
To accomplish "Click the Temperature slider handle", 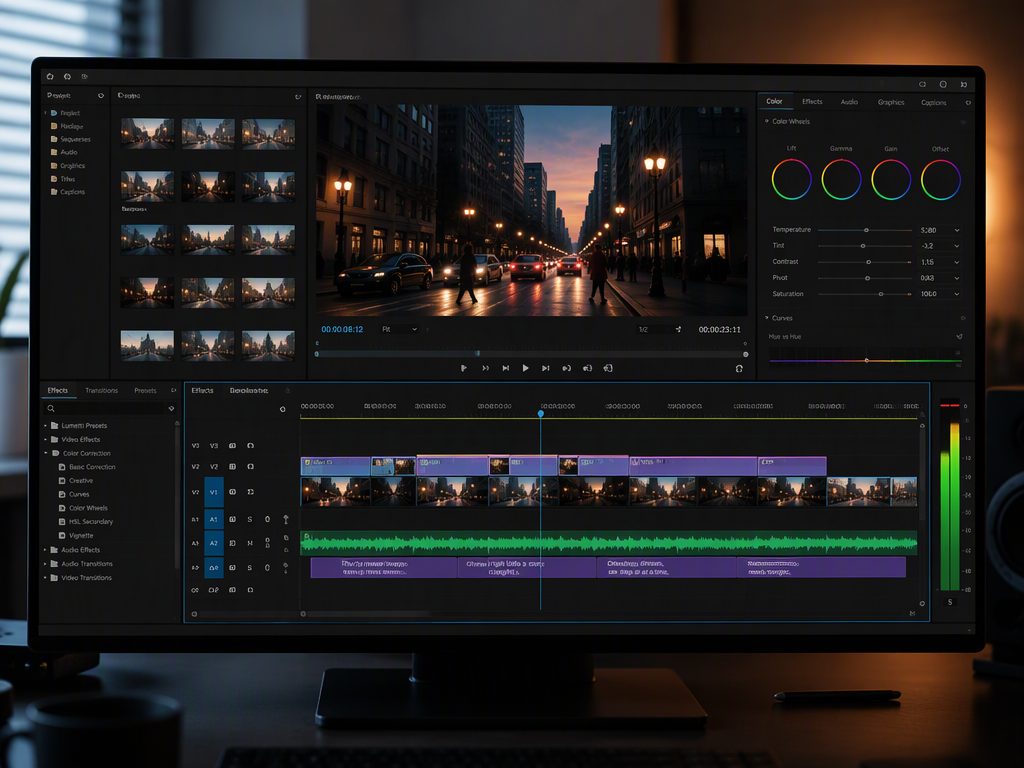I will [x=867, y=230].
